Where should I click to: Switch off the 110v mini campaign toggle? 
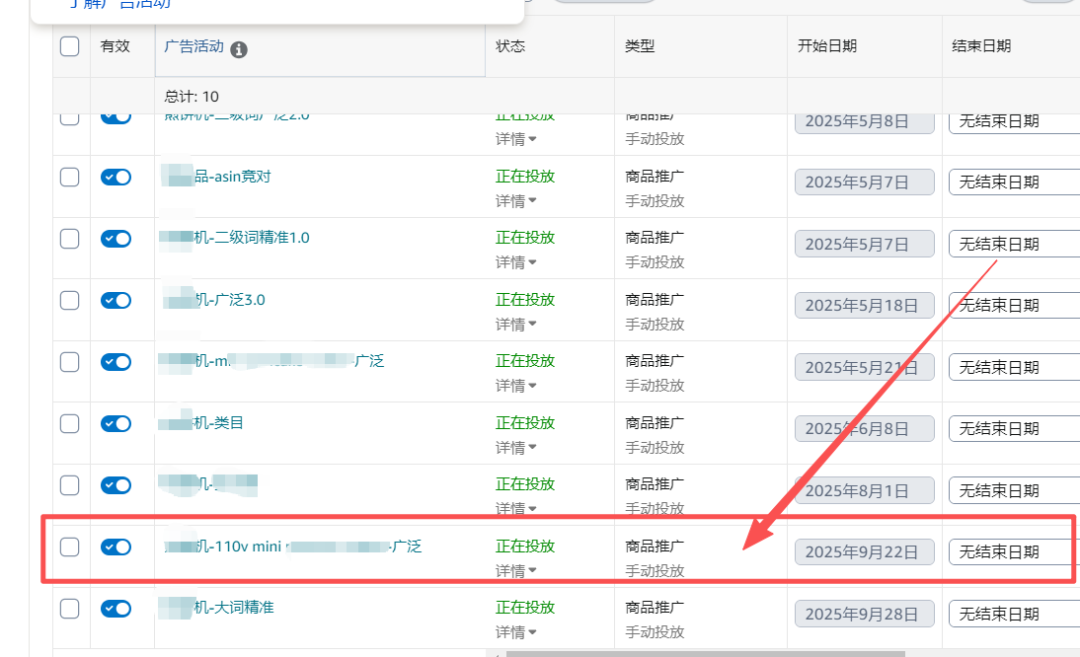pos(116,546)
